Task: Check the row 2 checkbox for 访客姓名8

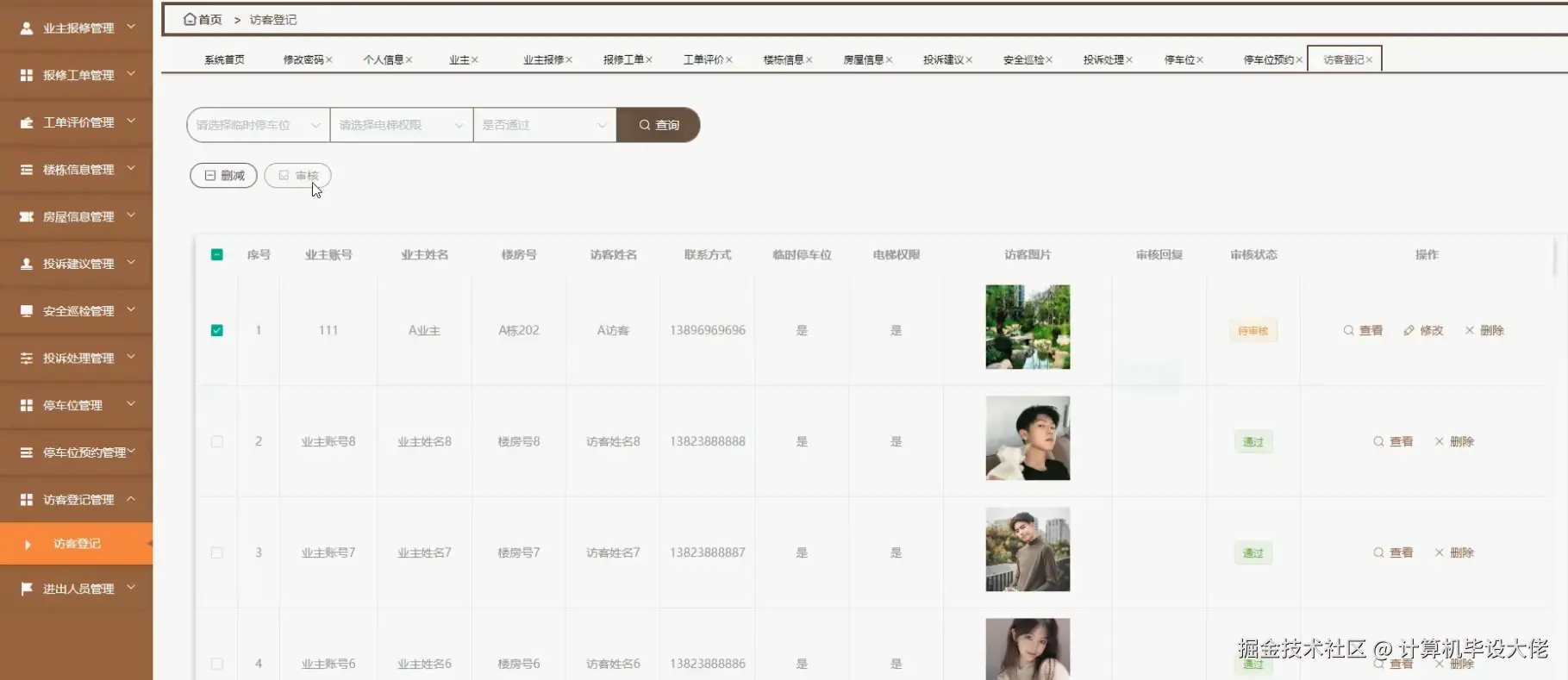Action: pyautogui.click(x=217, y=441)
